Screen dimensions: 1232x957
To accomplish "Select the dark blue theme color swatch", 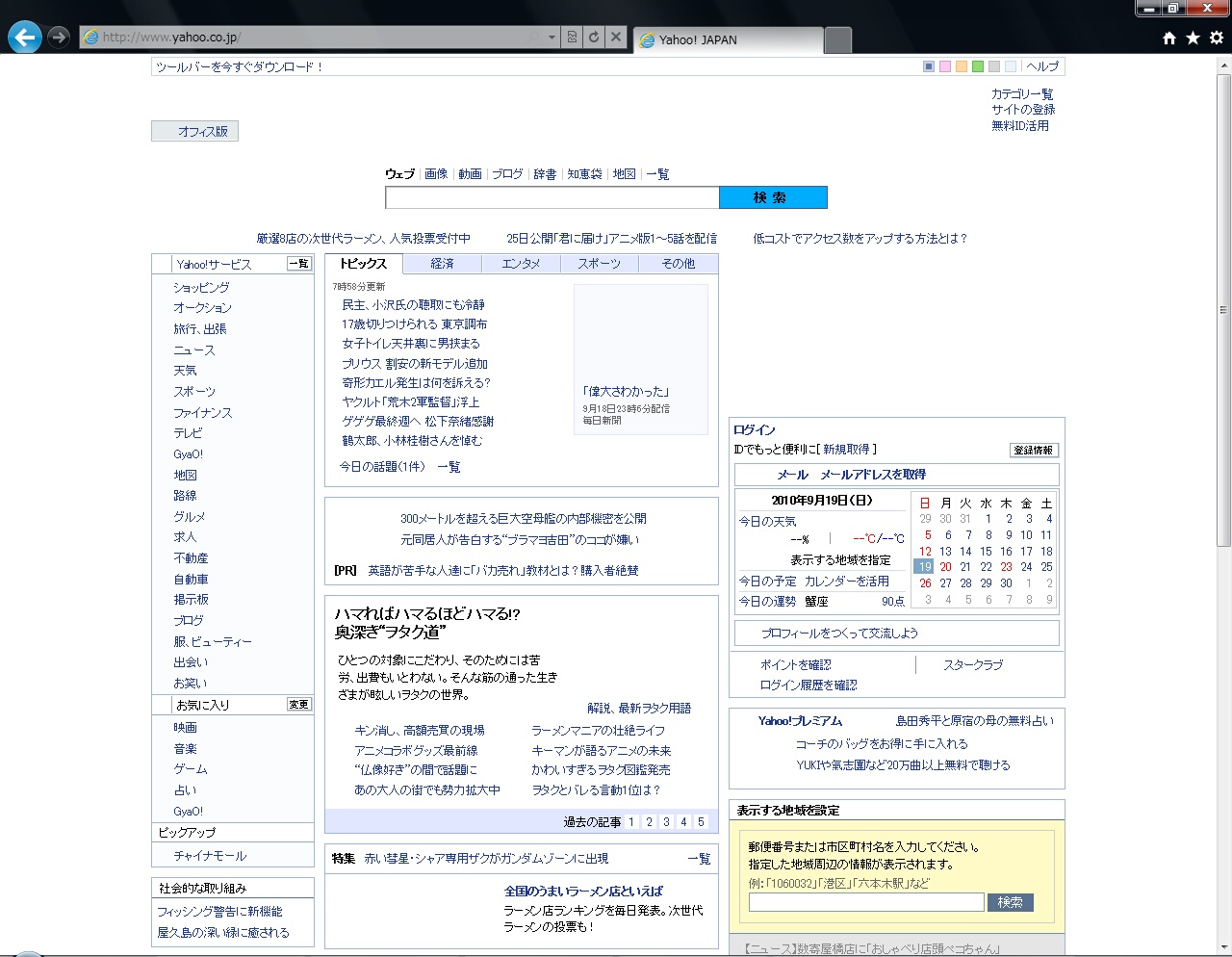I will (929, 66).
